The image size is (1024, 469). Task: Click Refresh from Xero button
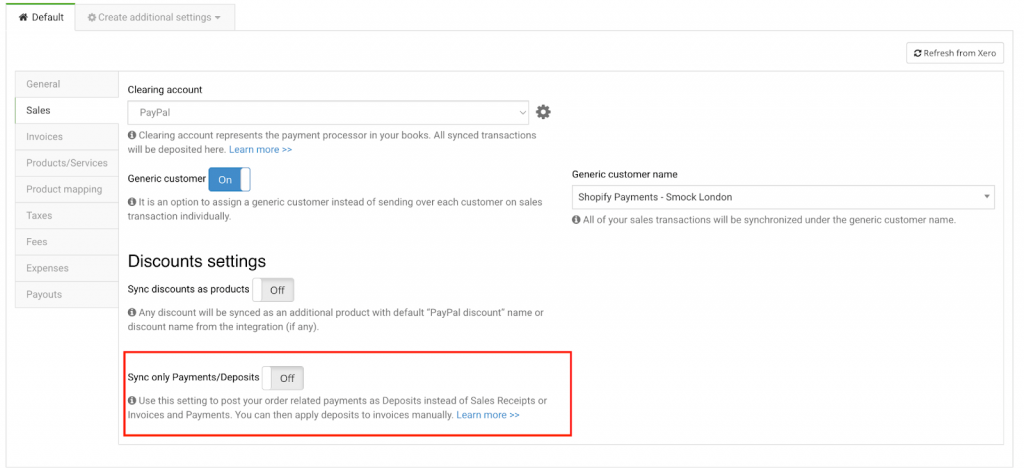(954, 53)
